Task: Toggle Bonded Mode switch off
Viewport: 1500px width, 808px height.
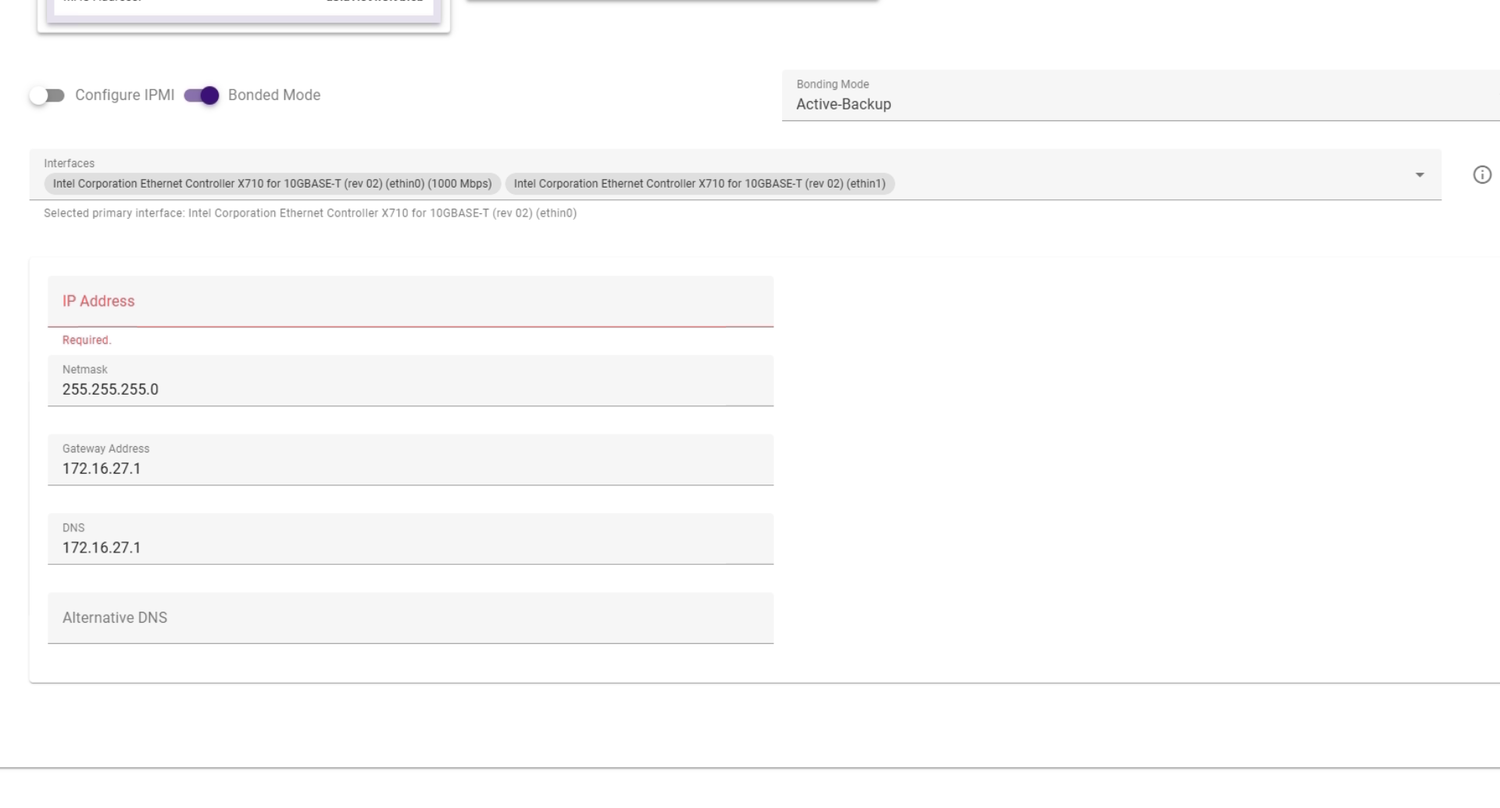Action: pos(201,95)
